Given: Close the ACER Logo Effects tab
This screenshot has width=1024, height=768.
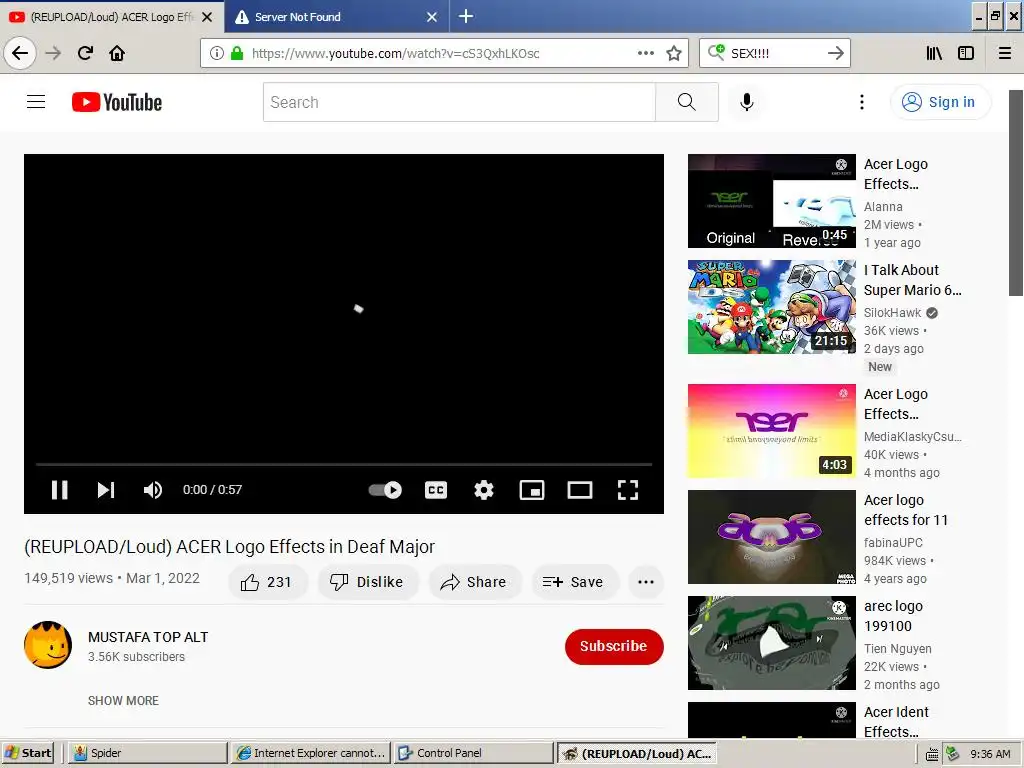Looking at the screenshot, I should coord(207,17).
